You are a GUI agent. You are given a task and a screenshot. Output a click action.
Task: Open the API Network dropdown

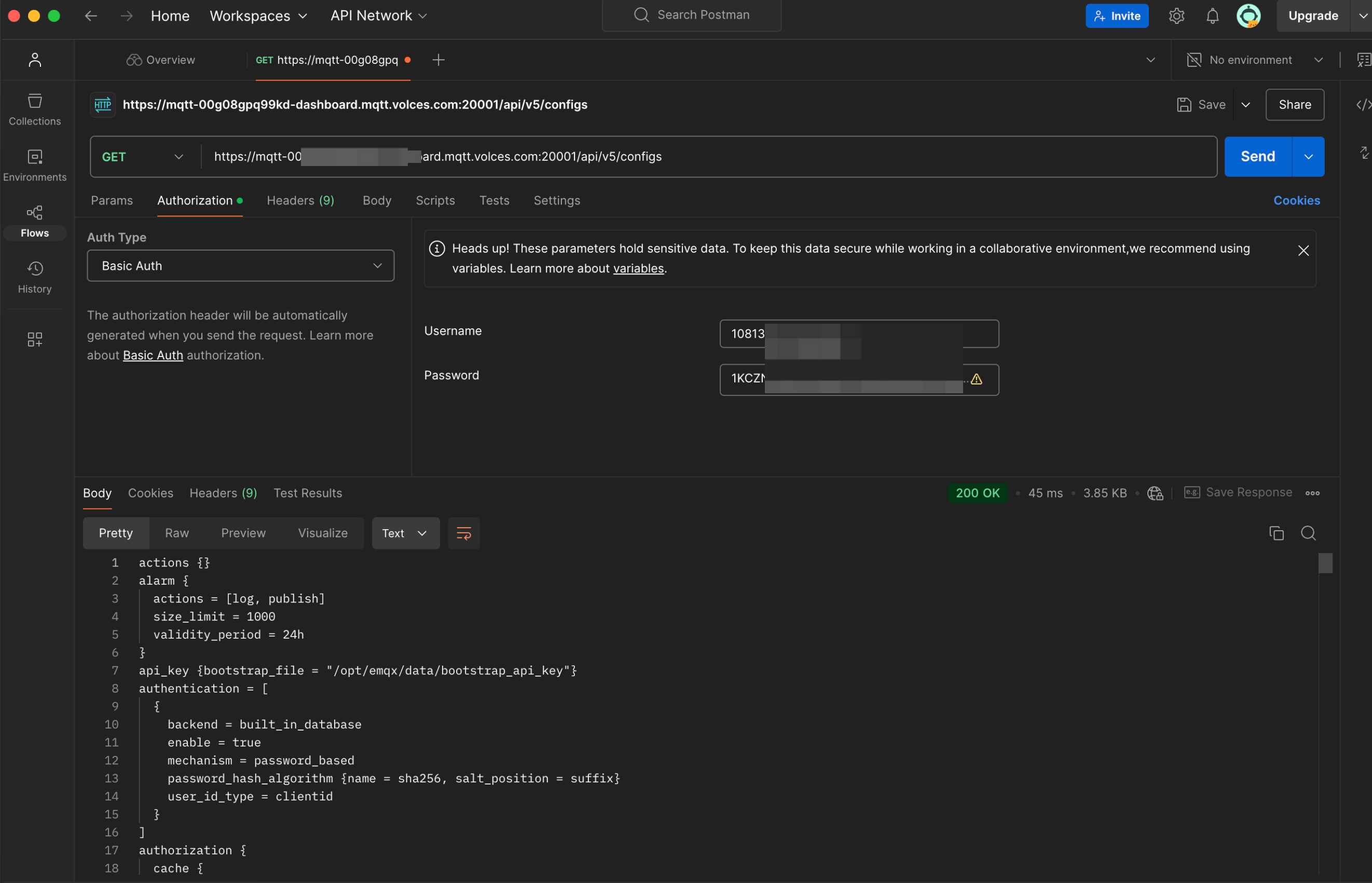(x=378, y=16)
